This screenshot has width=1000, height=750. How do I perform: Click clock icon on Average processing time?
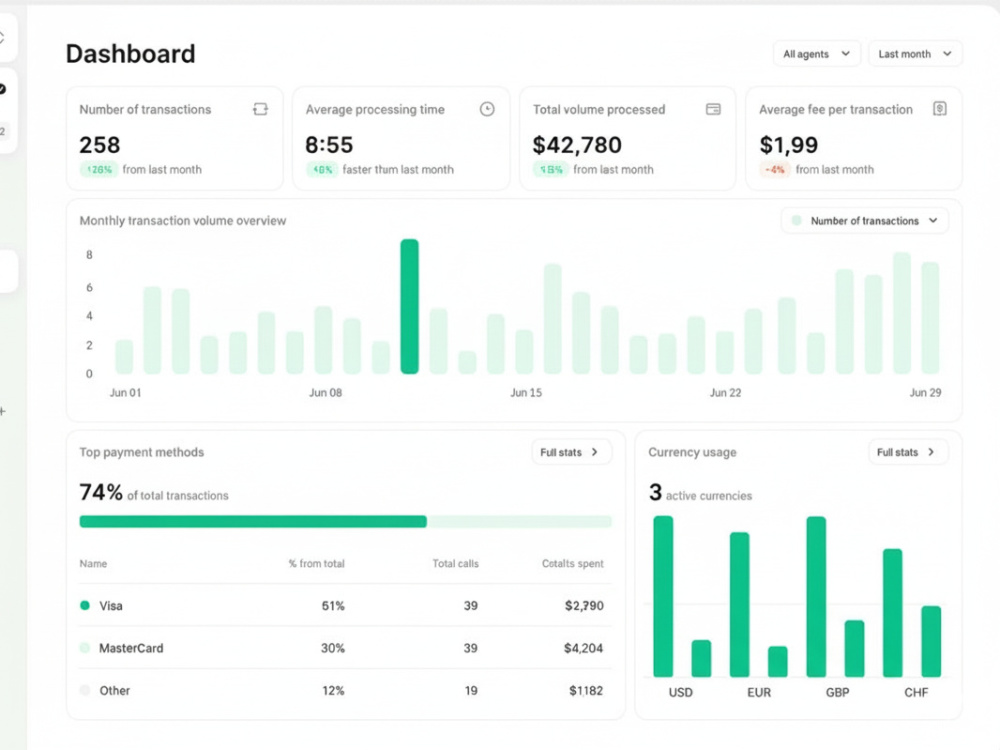[487, 109]
